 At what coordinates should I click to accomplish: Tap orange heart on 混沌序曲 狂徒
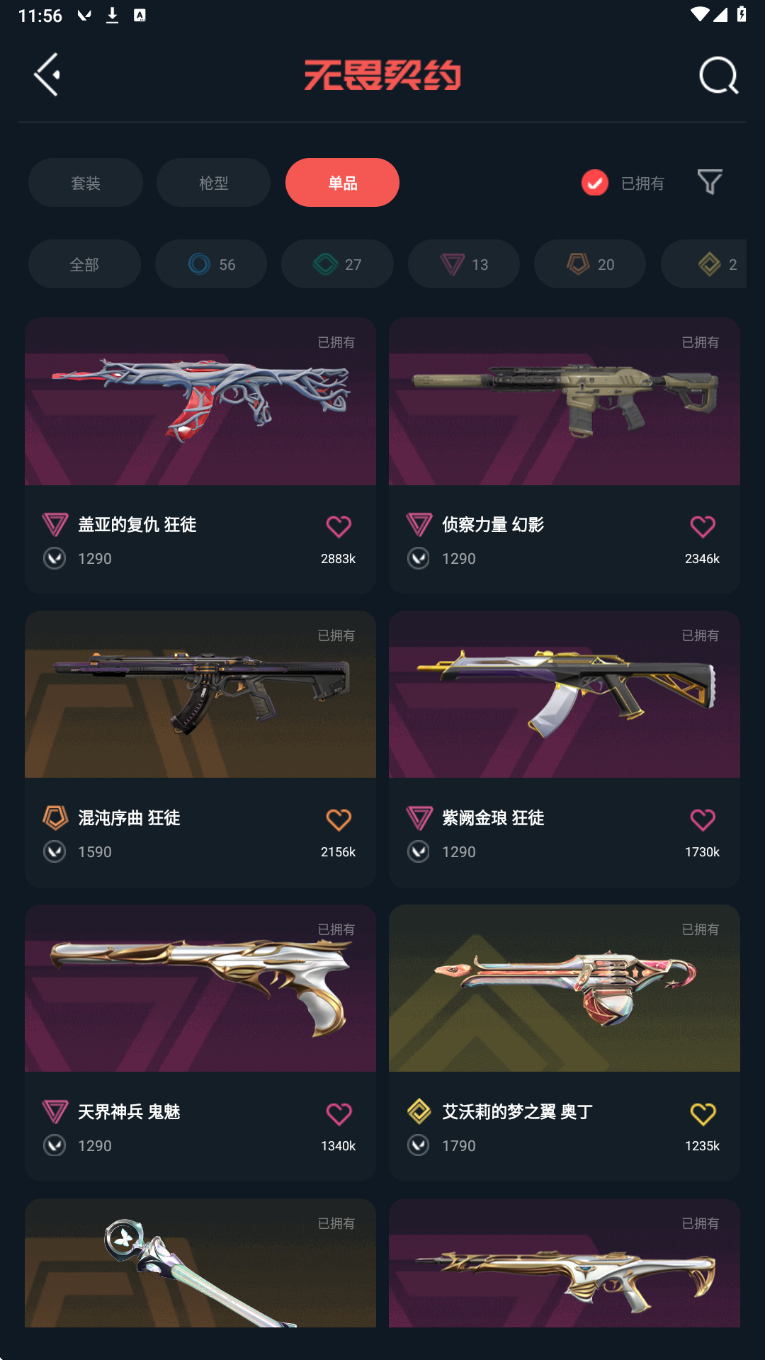[339, 820]
